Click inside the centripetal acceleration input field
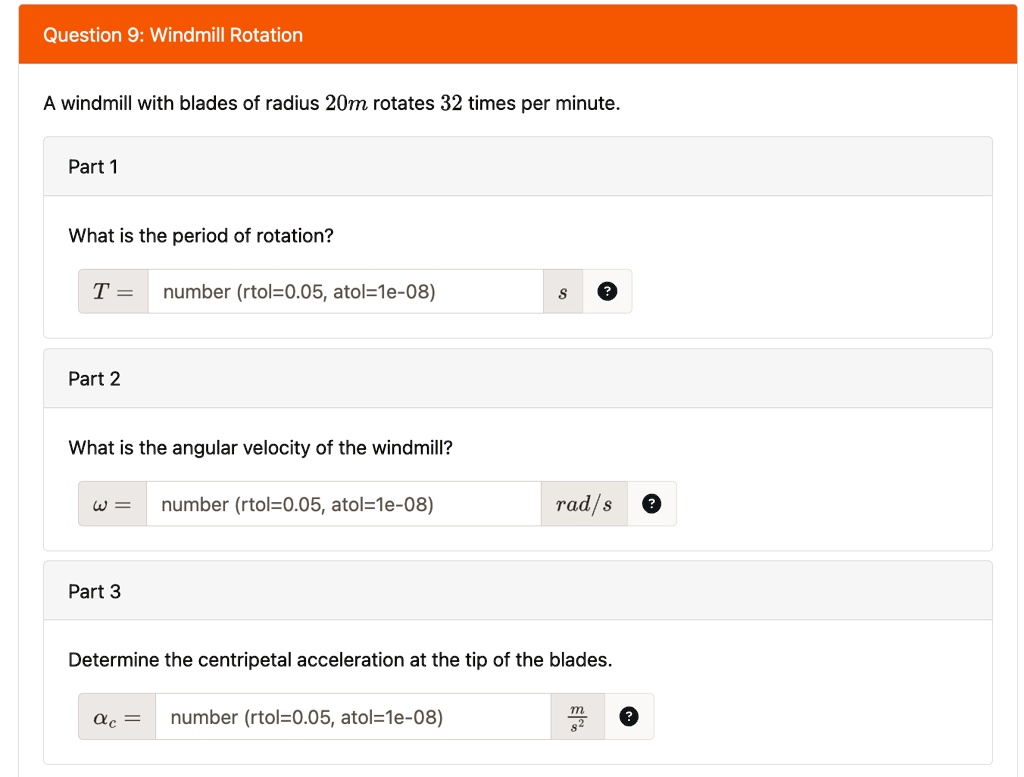 click(x=350, y=716)
